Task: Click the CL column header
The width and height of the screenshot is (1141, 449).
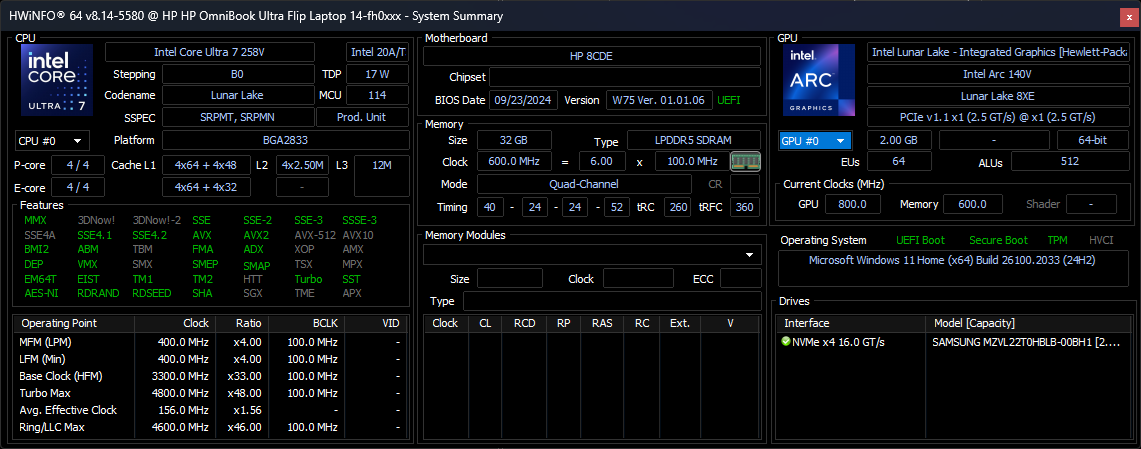Action: tap(485, 323)
